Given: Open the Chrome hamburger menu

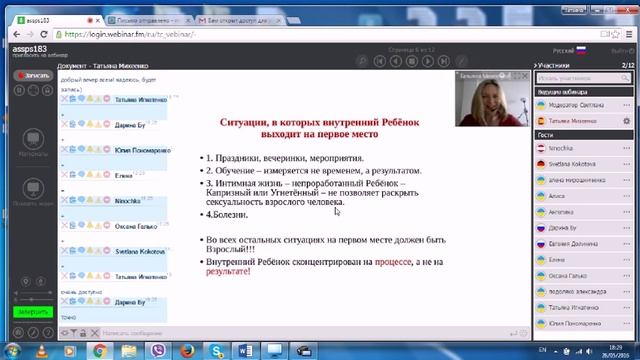Looking at the screenshot, I should click(629, 34).
